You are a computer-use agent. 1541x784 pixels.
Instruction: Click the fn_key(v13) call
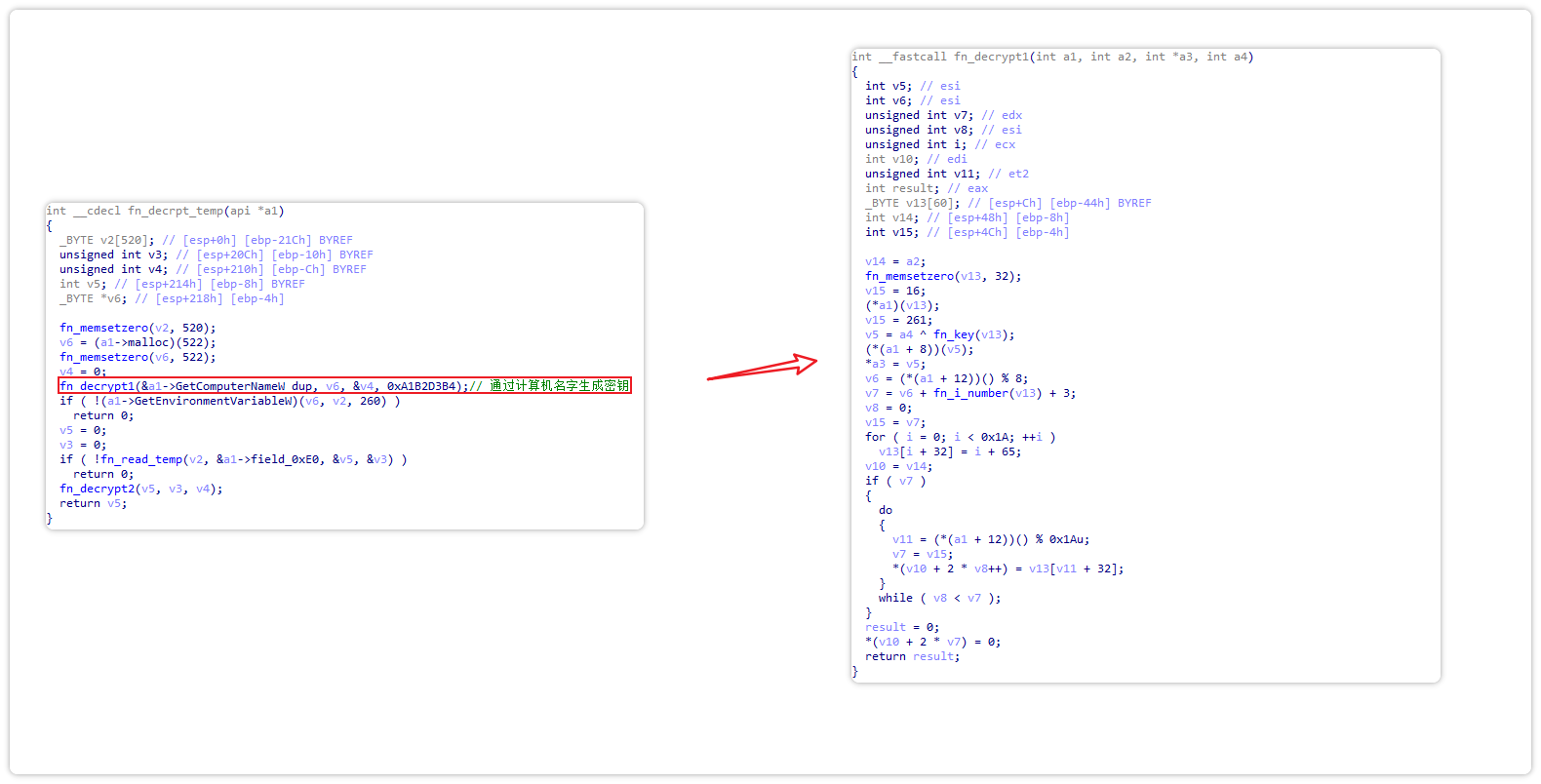click(x=973, y=334)
